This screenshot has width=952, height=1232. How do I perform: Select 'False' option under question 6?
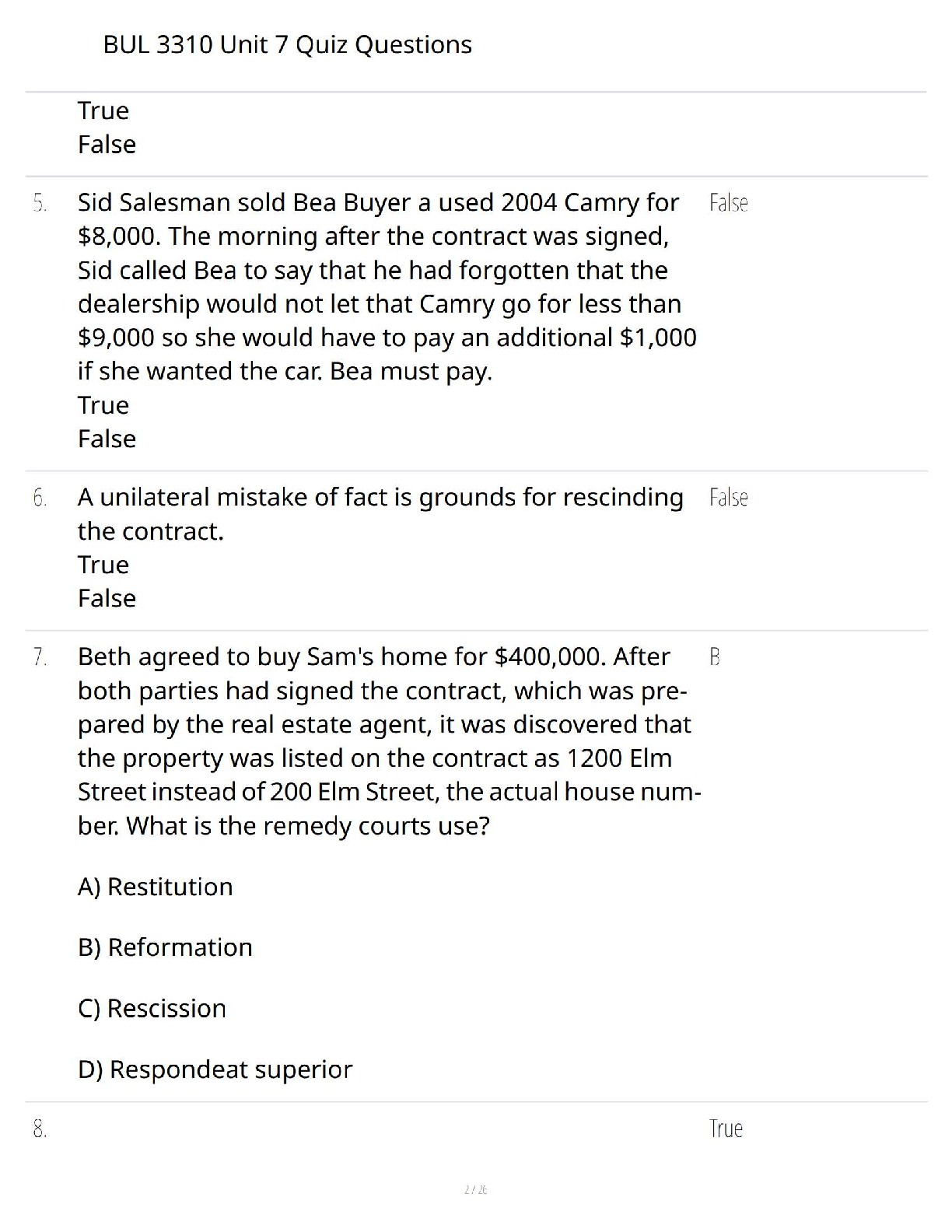[x=107, y=598]
